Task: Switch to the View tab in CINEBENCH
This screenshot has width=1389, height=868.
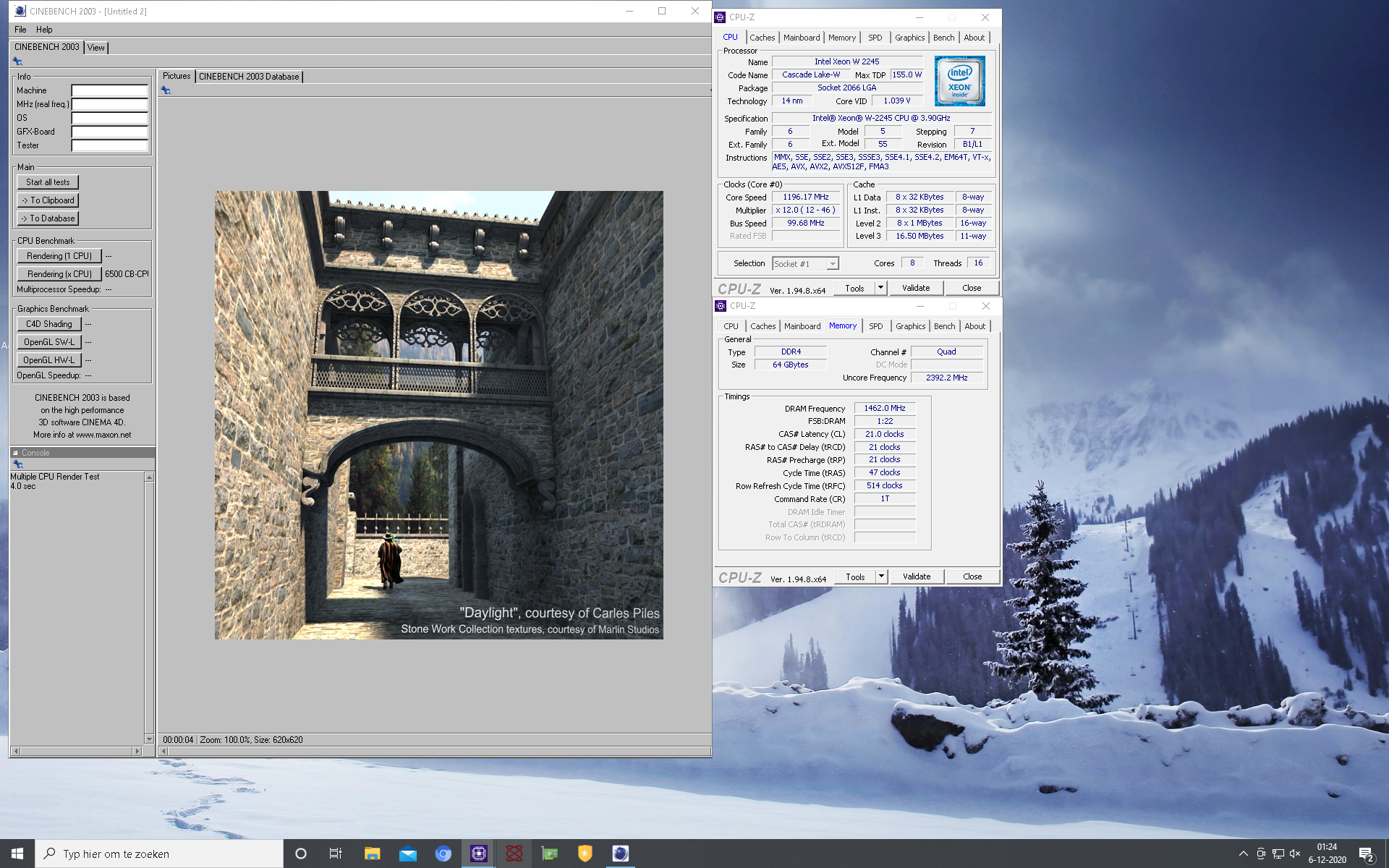Action: pos(96,48)
